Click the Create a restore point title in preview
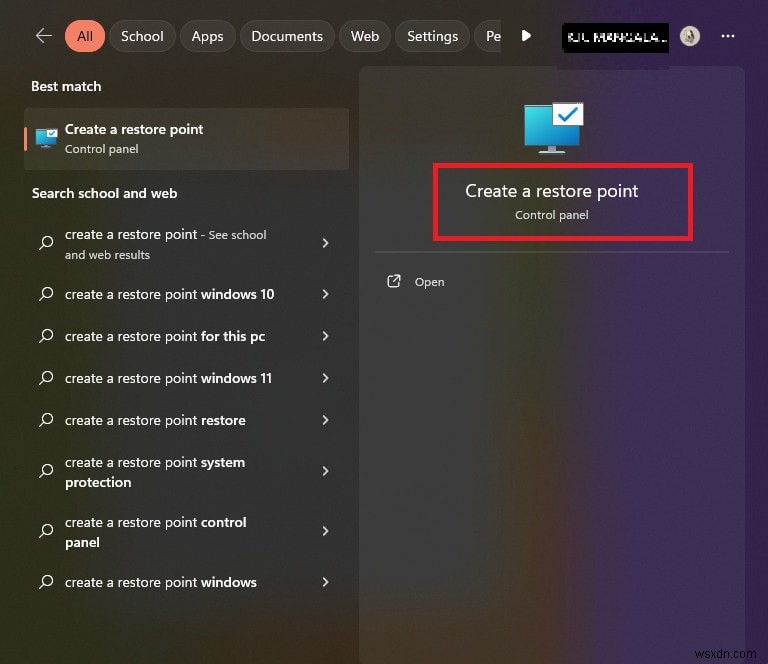This screenshot has height=664, width=768. (552, 191)
